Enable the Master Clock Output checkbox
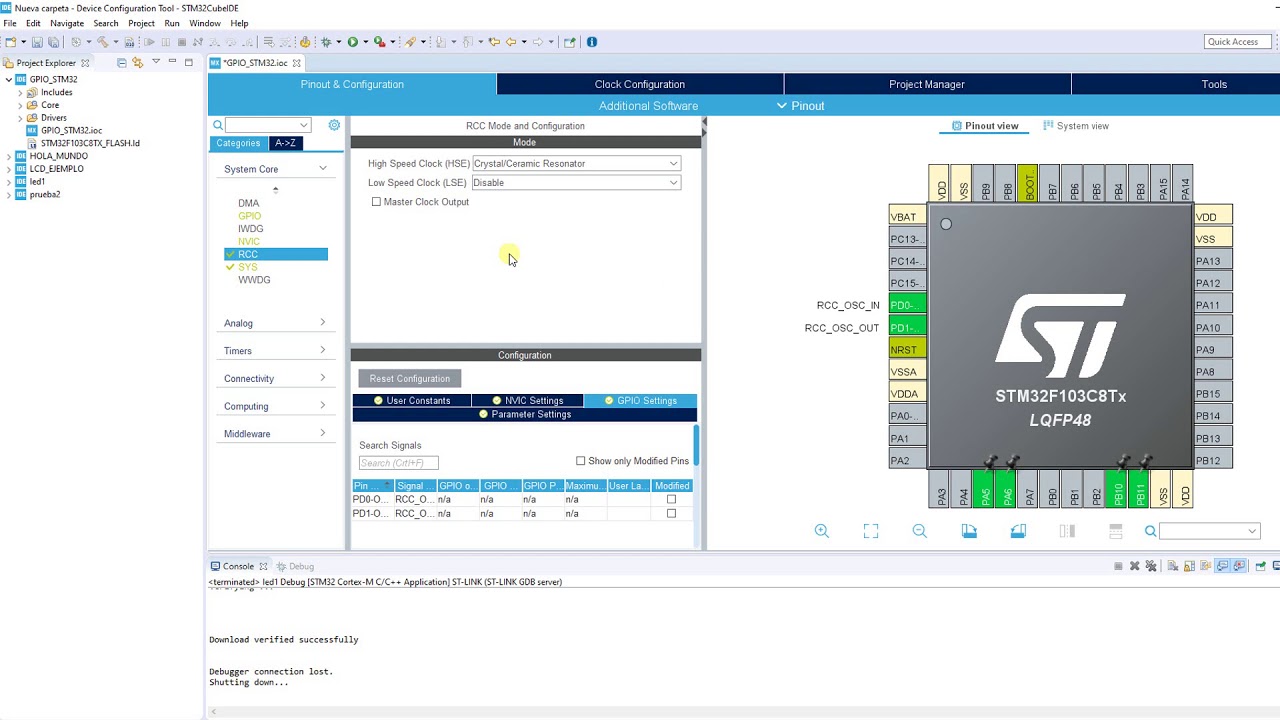Viewport: 1280px width, 720px height. click(376, 202)
